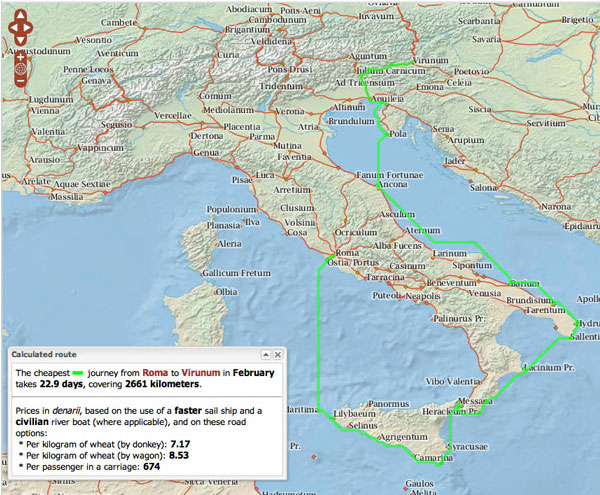Click the Aquileia city label
The height and width of the screenshot is (495, 600).
click(388, 99)
